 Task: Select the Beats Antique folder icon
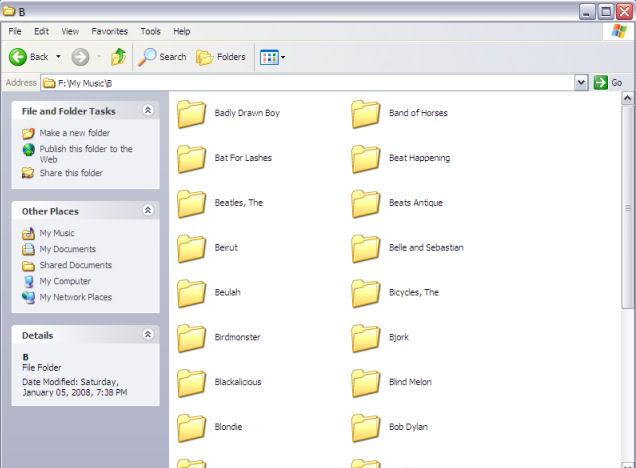click(365, 204)
